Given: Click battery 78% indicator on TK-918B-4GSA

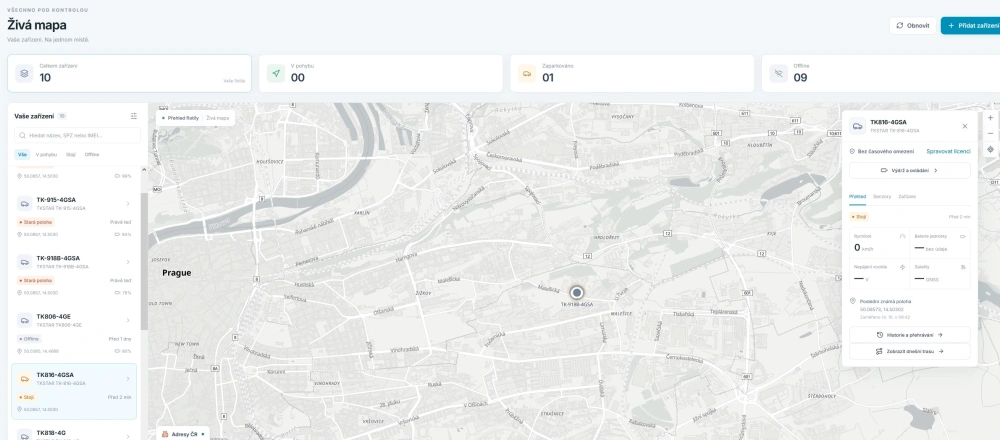Looking at the screenshot, I should 123,293.
